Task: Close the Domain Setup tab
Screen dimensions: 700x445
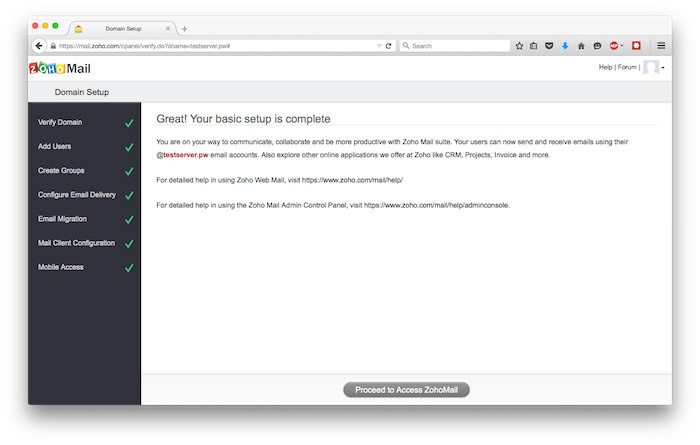Action: [x=168, y=29]
